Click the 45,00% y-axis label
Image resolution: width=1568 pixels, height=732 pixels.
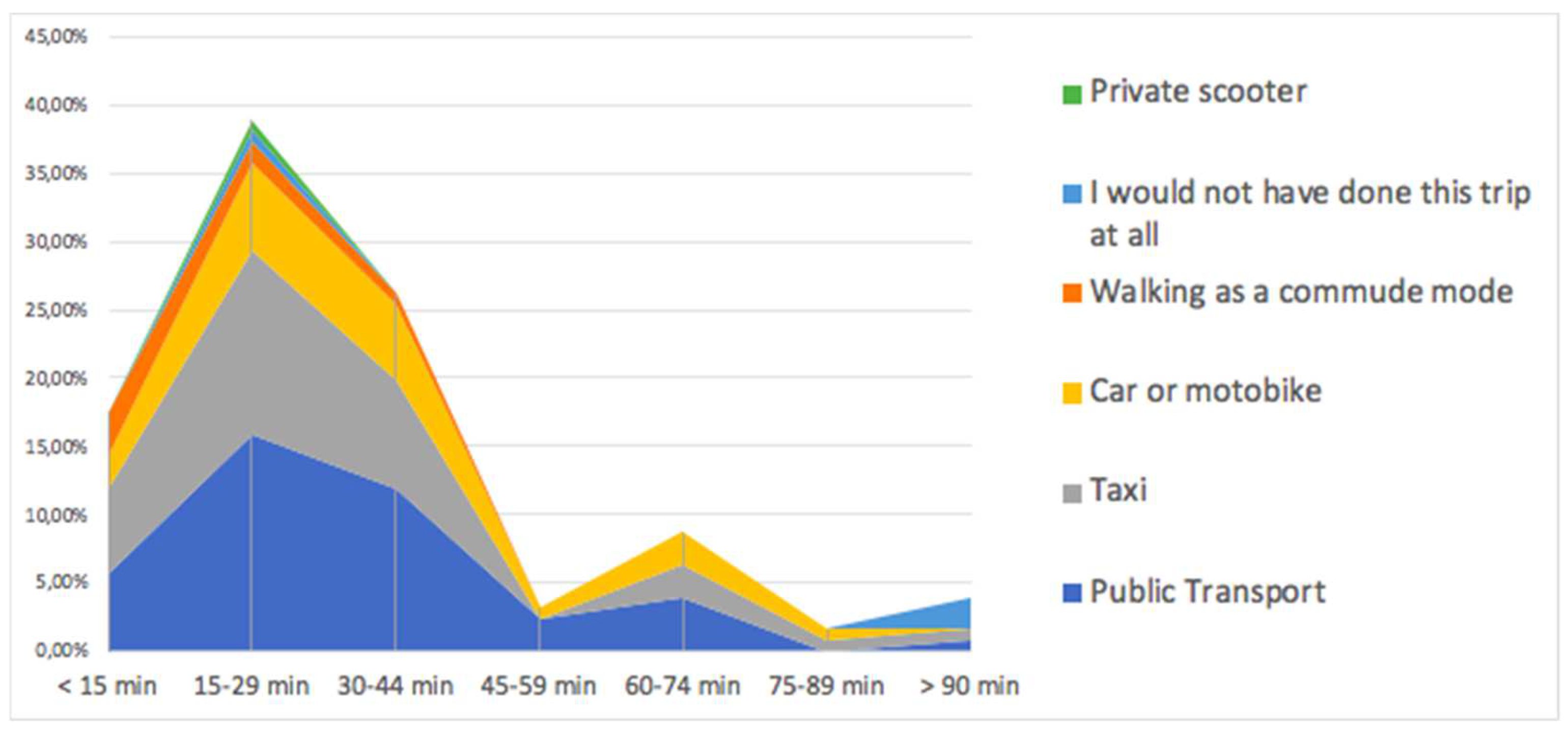click(x=56, y=37)
